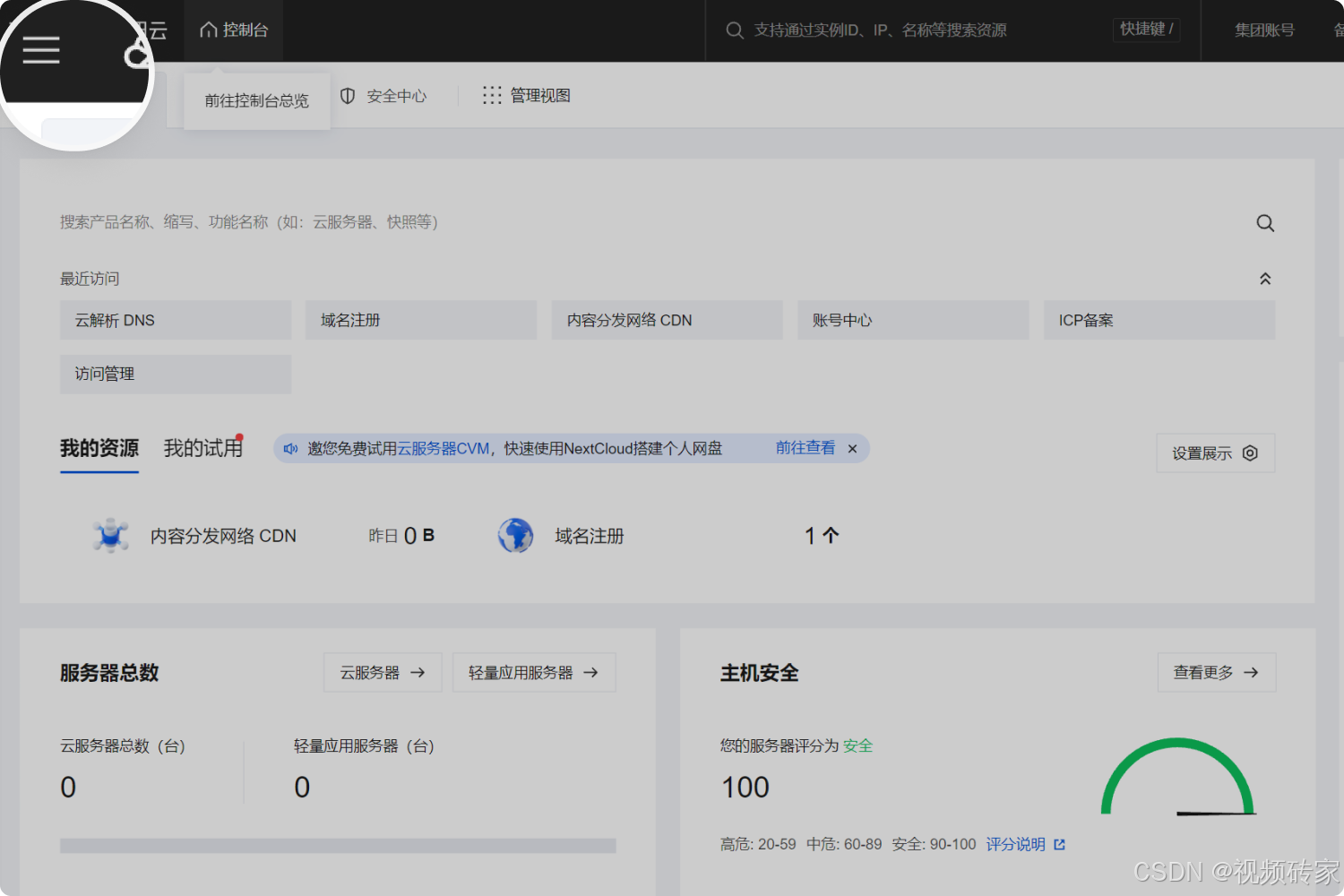This screenshot has width=1344, height=896.
Task: Click the 快捷键 / shortcut badge
Action: 1147,30
